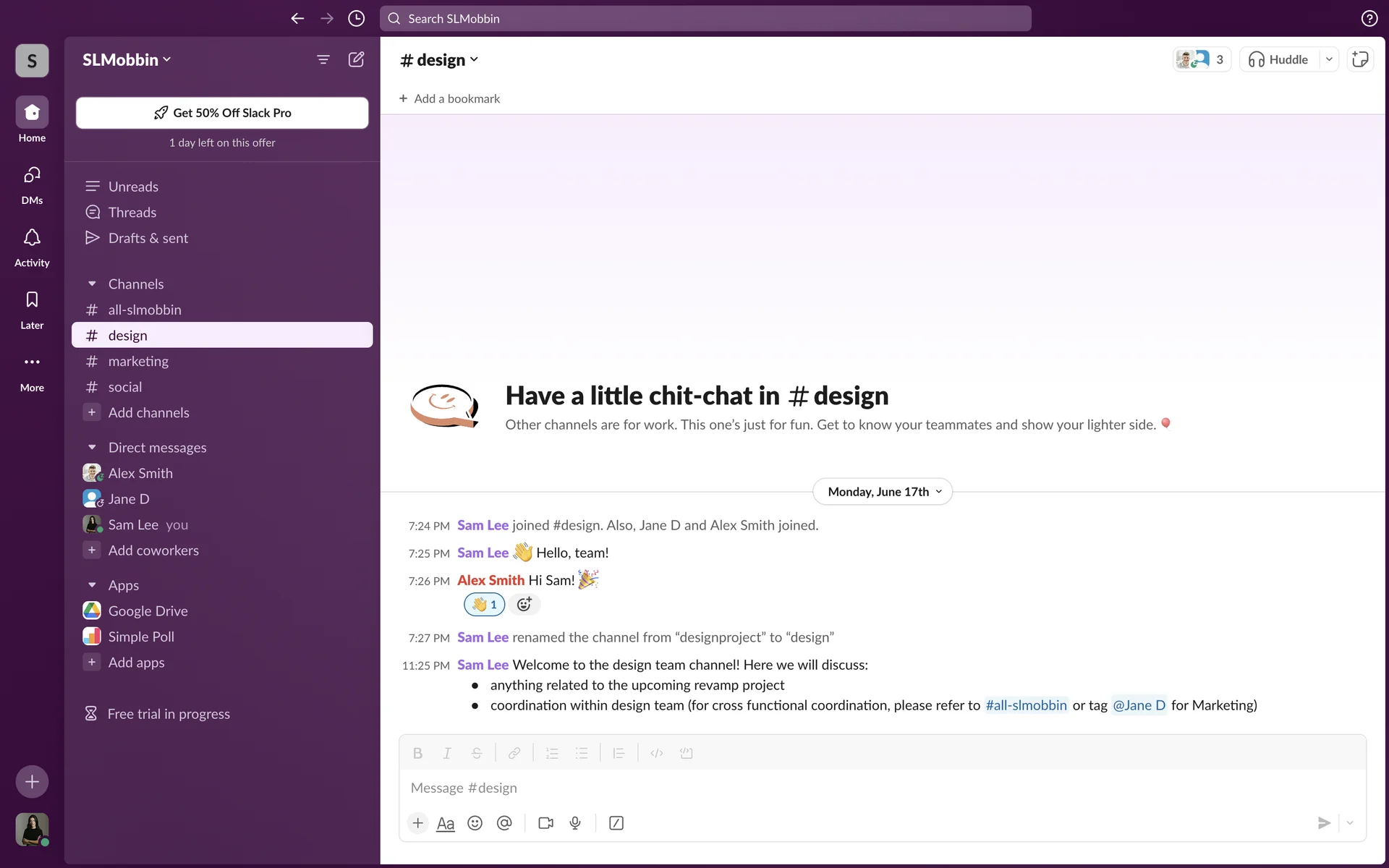
Task: Click the mention @ icon in composer
Action: [x=504, y=823]
